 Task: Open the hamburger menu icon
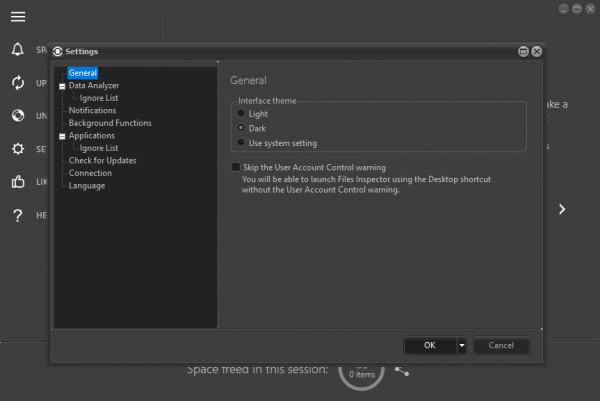pos(18,17)
